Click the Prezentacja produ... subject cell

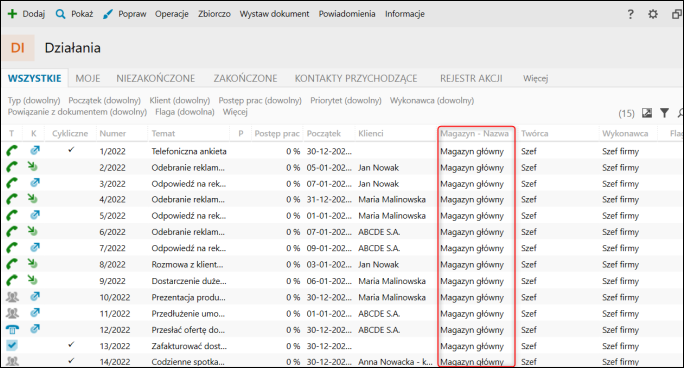188,297
